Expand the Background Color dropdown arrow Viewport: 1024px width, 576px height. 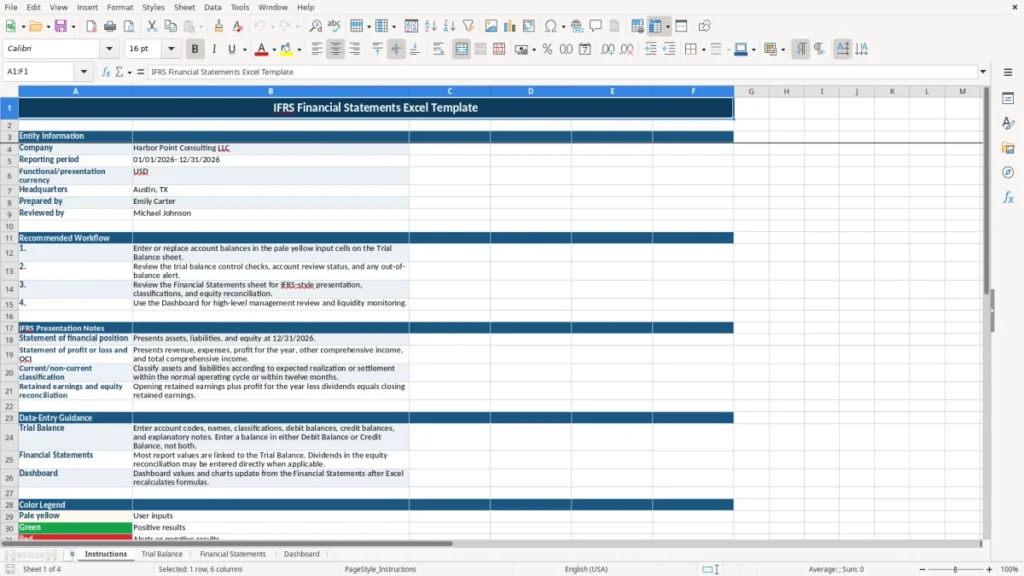(299, 50)
